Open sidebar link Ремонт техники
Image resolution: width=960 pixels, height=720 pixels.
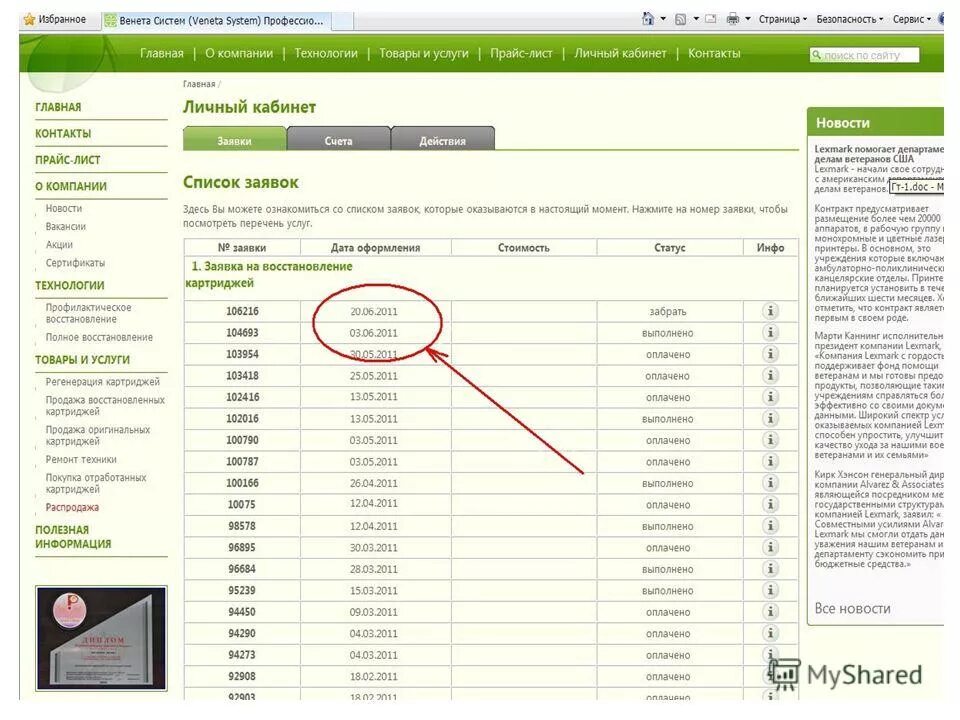click(x=81, y=459)
